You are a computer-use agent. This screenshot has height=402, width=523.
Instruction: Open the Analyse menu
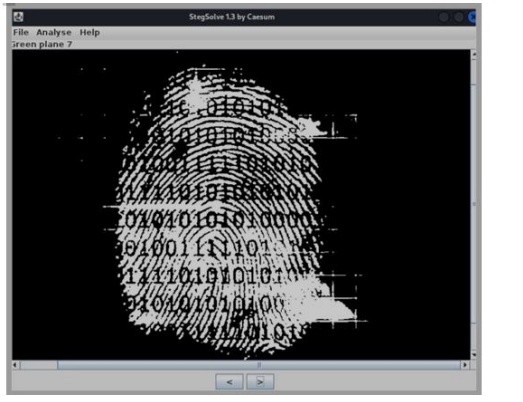54,32
